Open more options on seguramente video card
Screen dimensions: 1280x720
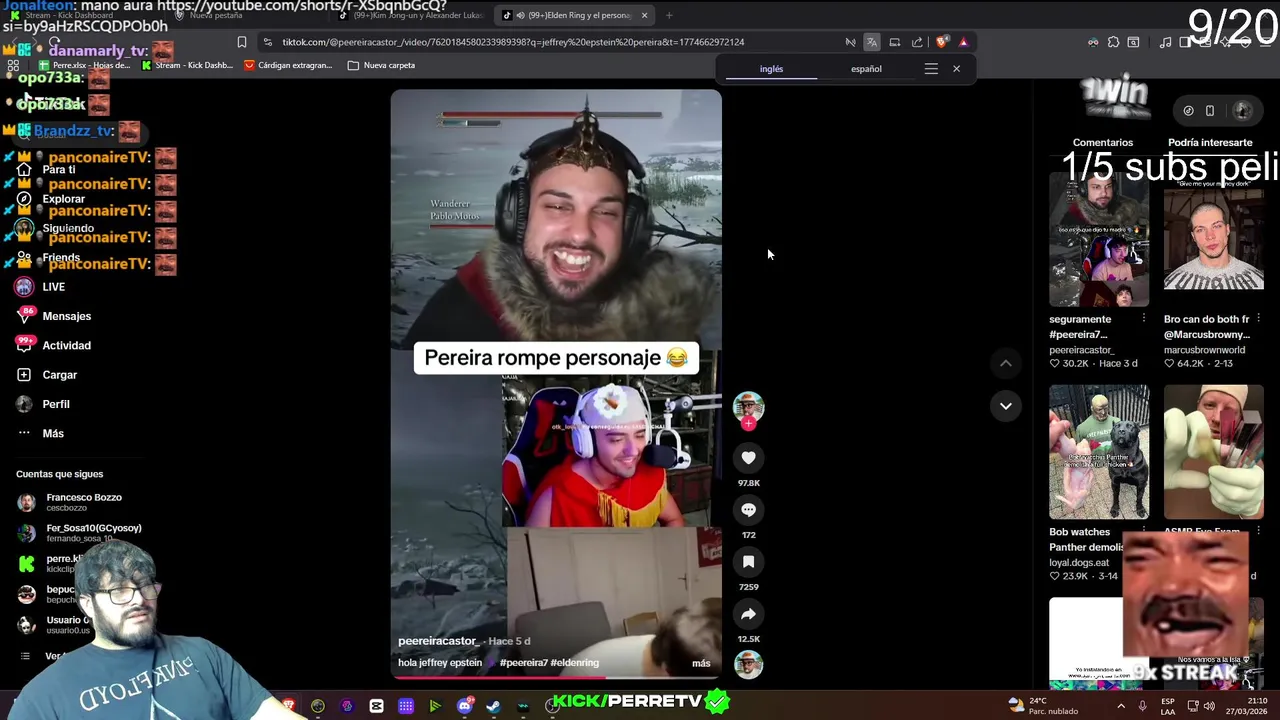tap(1144, 319)
